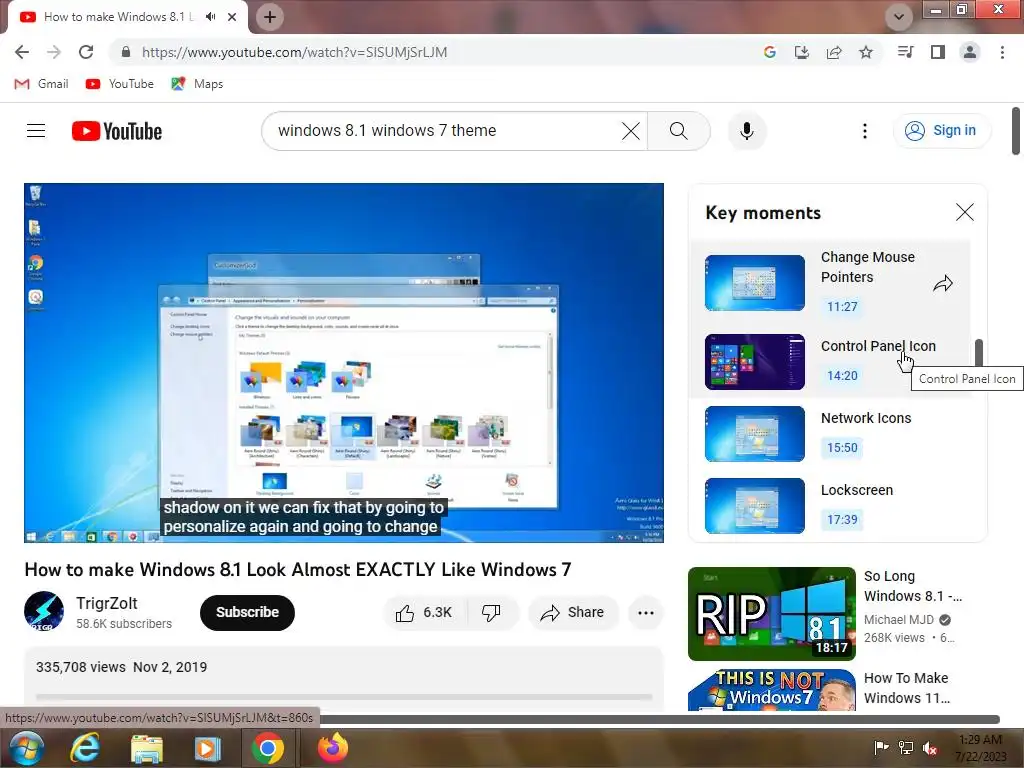
Task: Open the So Long Windows 8.1 video thumbnail
Action: tap(772, 614)
